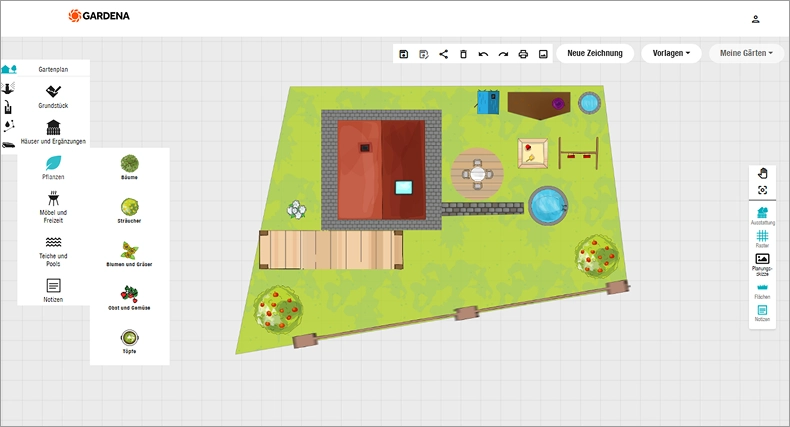Choose Sträucher from plant submenu

pyautogui.click(x=129, y=210)
